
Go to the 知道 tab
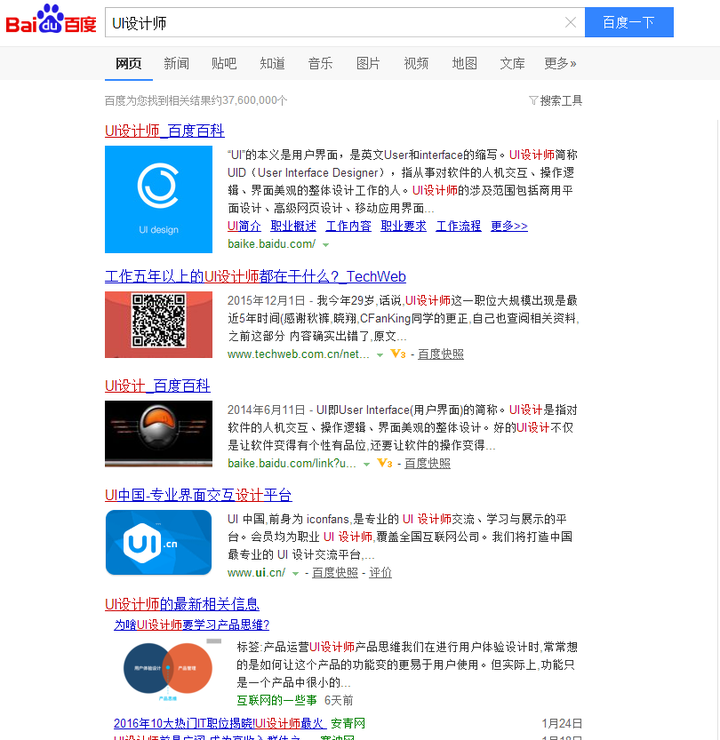(272, 63)
